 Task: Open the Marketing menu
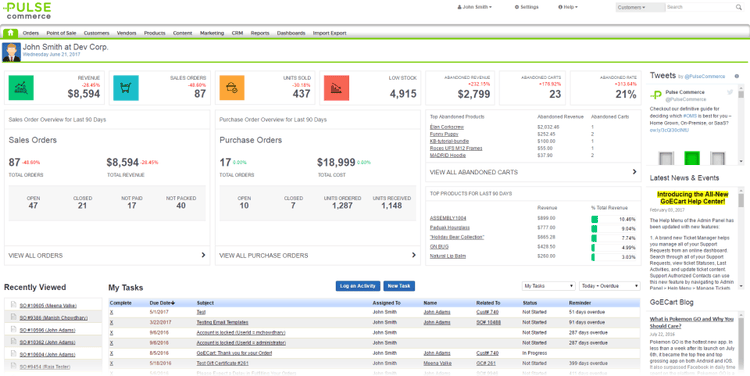tap(212, 33)
